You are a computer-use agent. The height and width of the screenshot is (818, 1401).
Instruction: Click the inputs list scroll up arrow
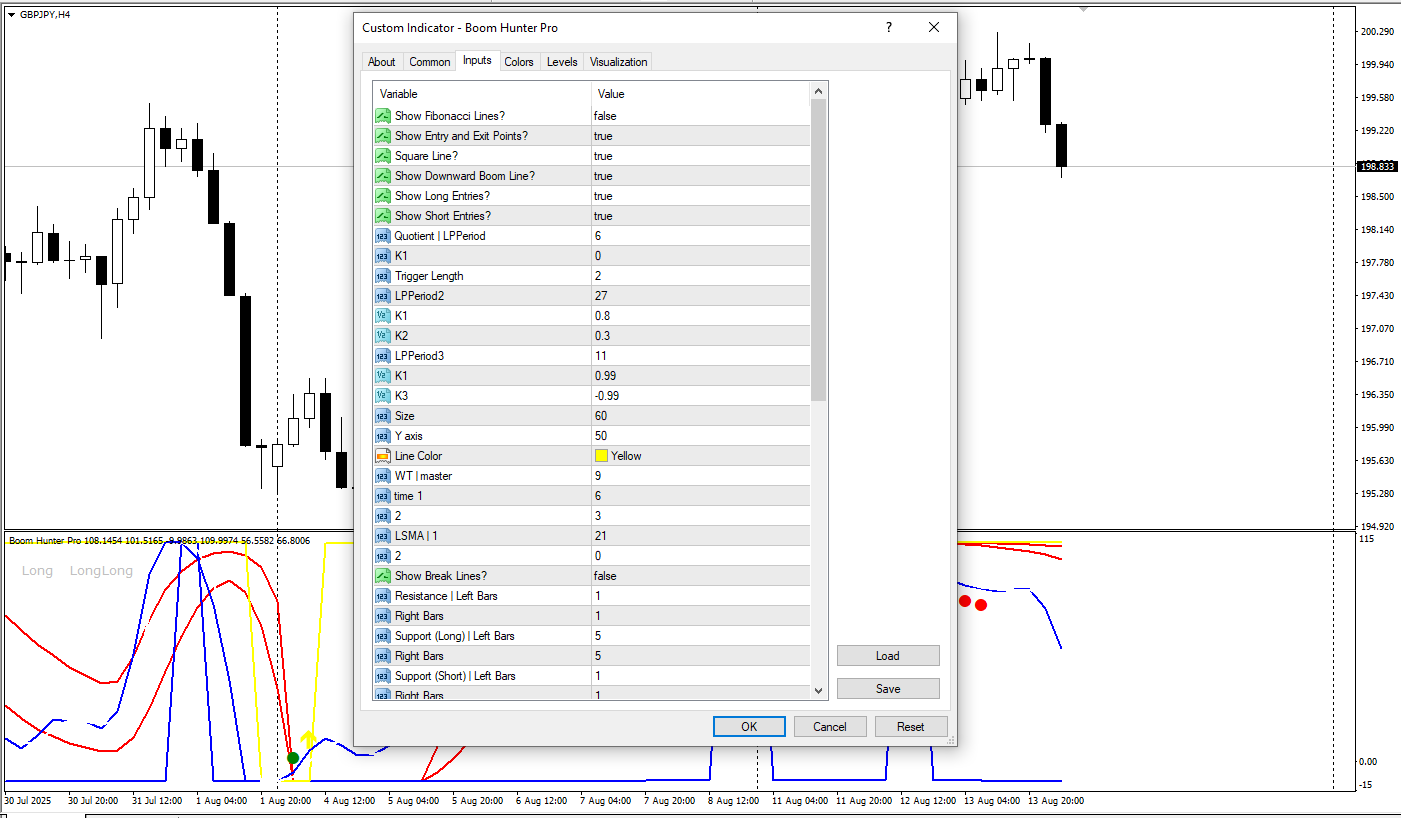[x=819, y=91]
